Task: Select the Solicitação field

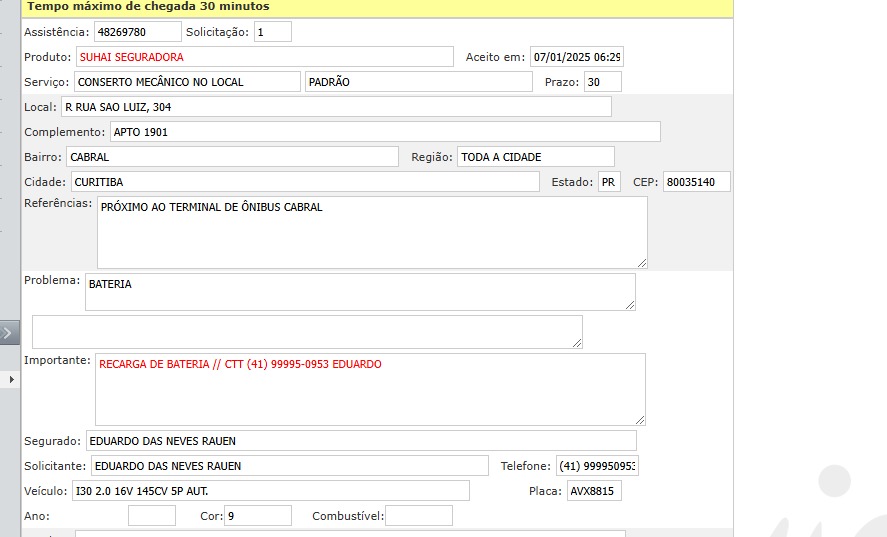Action: pyautogui.click(x=272, y=32)
